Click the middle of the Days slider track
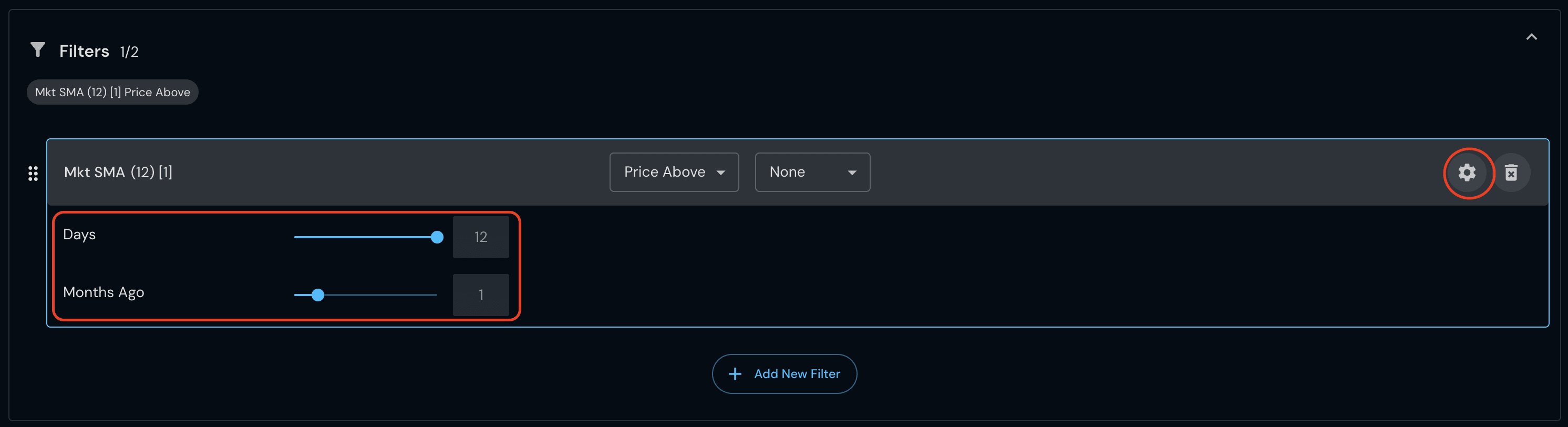This screenshot has height=427, width=1568. click(x=365, y=237)
